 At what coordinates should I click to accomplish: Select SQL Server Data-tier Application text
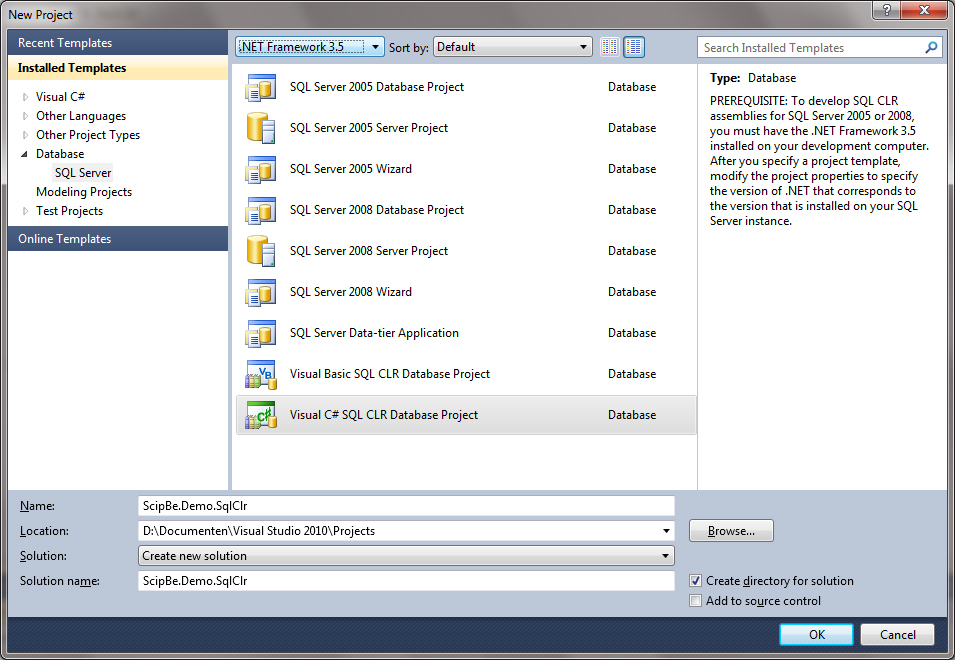pyautogui.click(x=374, y=333)
